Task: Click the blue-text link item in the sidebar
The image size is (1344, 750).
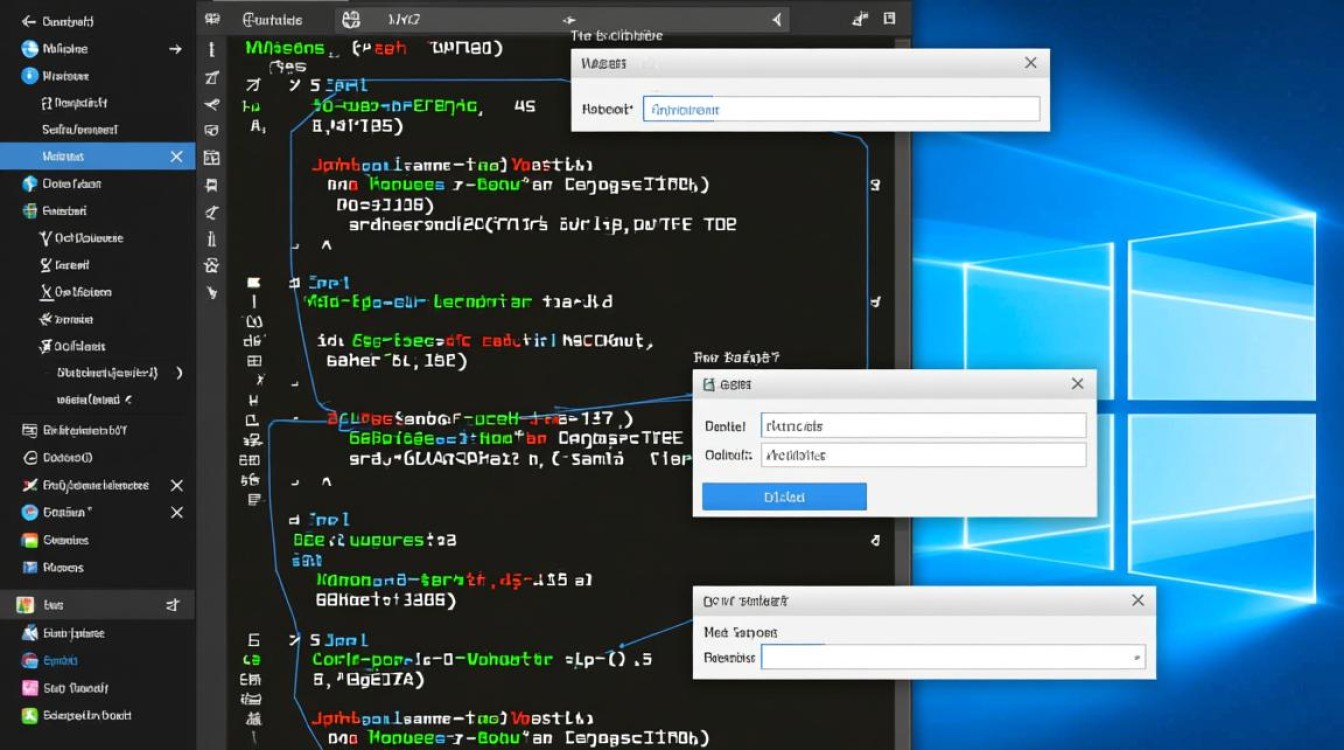Action: coord(60,660)
